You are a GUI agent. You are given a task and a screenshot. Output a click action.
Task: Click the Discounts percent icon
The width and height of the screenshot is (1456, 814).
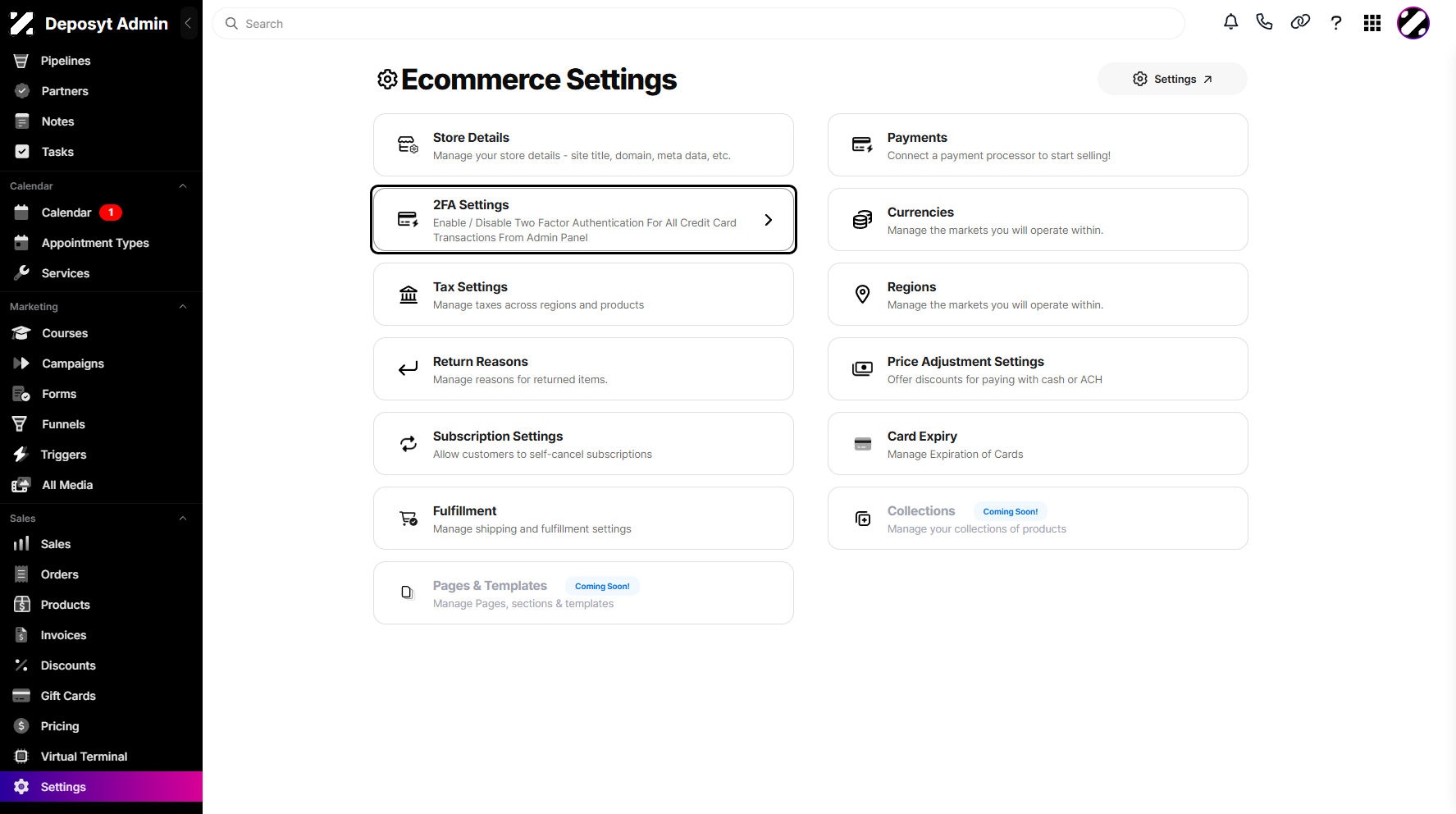tap(21, 665)
